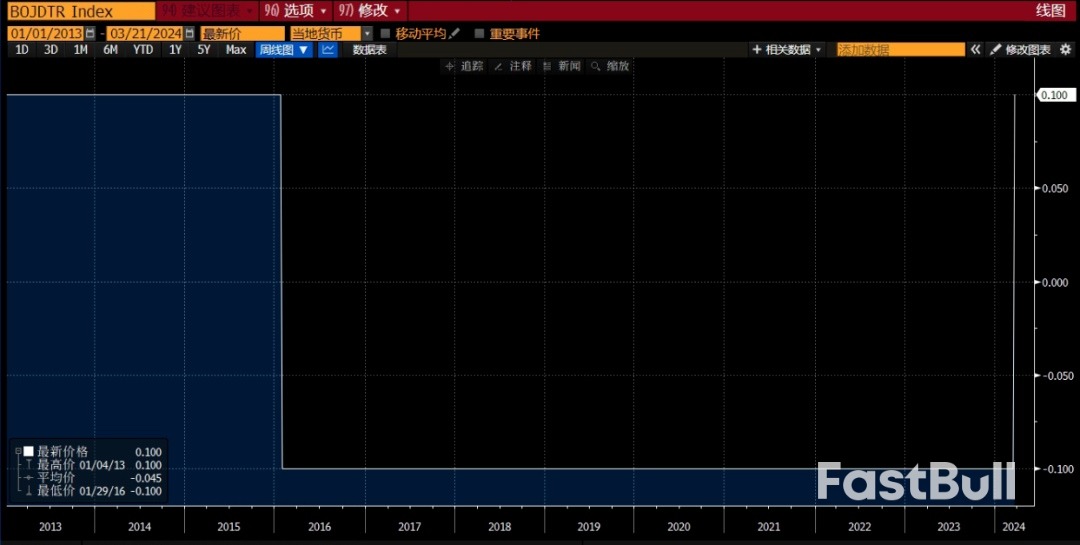Click the double-chevron collapse icon
The image size is (1080, 545).
(x=976, y=49)
